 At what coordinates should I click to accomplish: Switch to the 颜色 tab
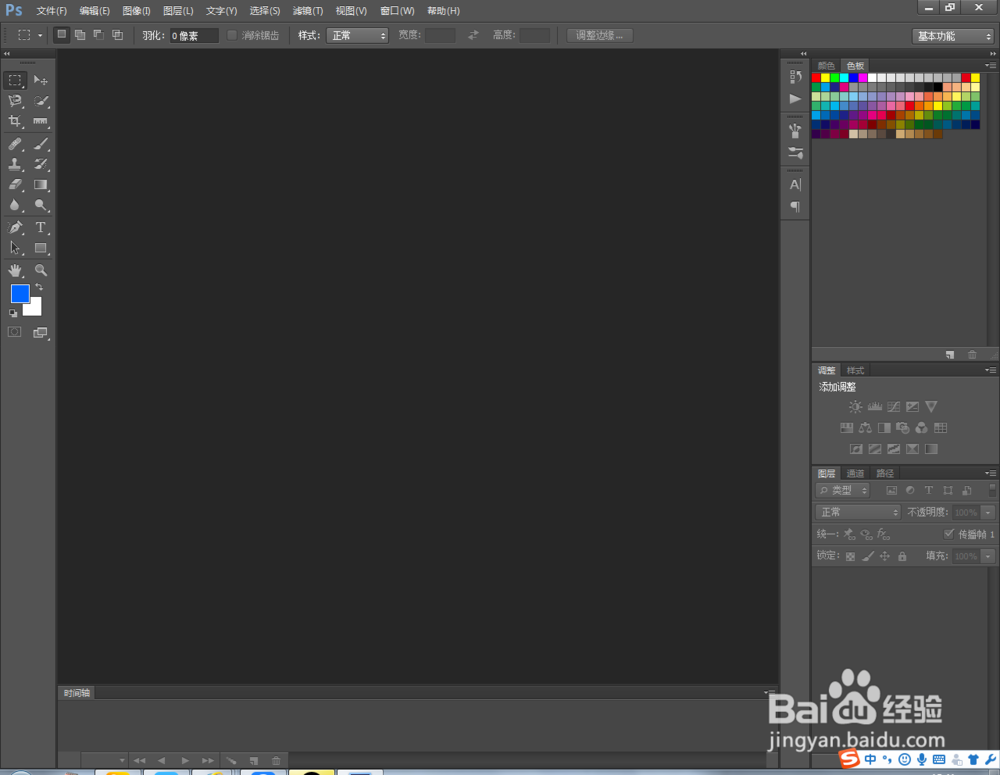(827, 66)
